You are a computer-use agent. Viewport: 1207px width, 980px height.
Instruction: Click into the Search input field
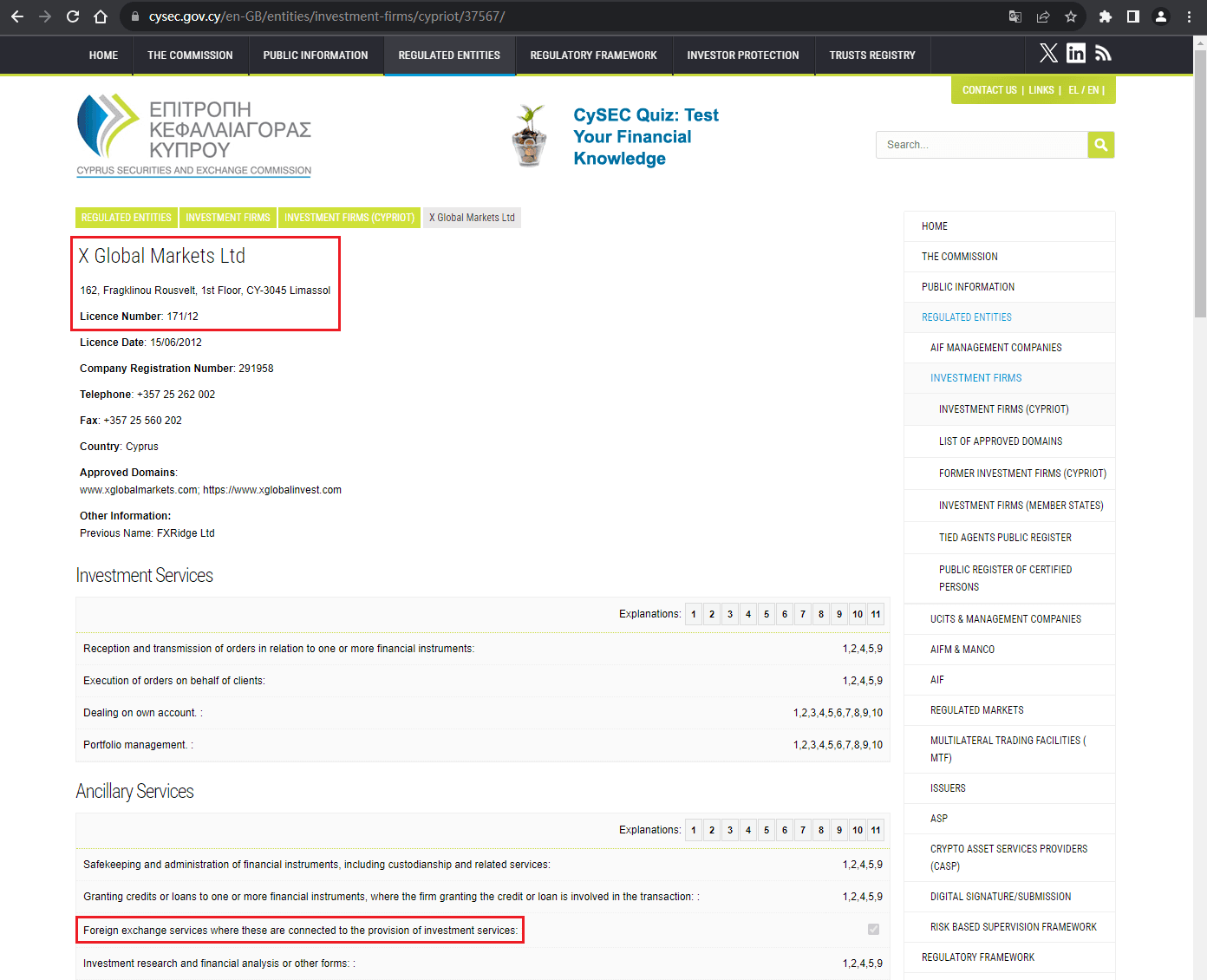982,145
